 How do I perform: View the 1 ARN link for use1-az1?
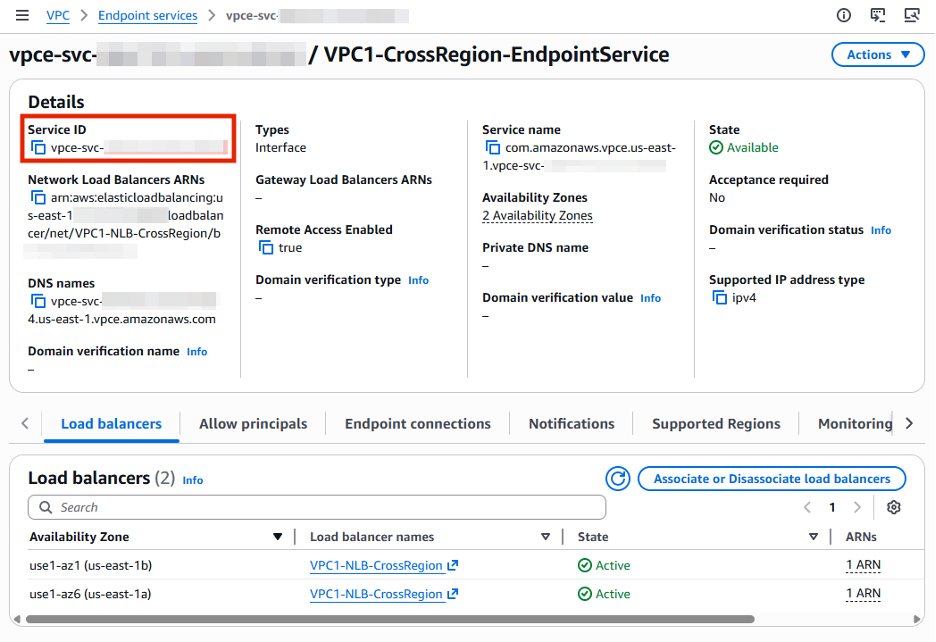point(862,565)
